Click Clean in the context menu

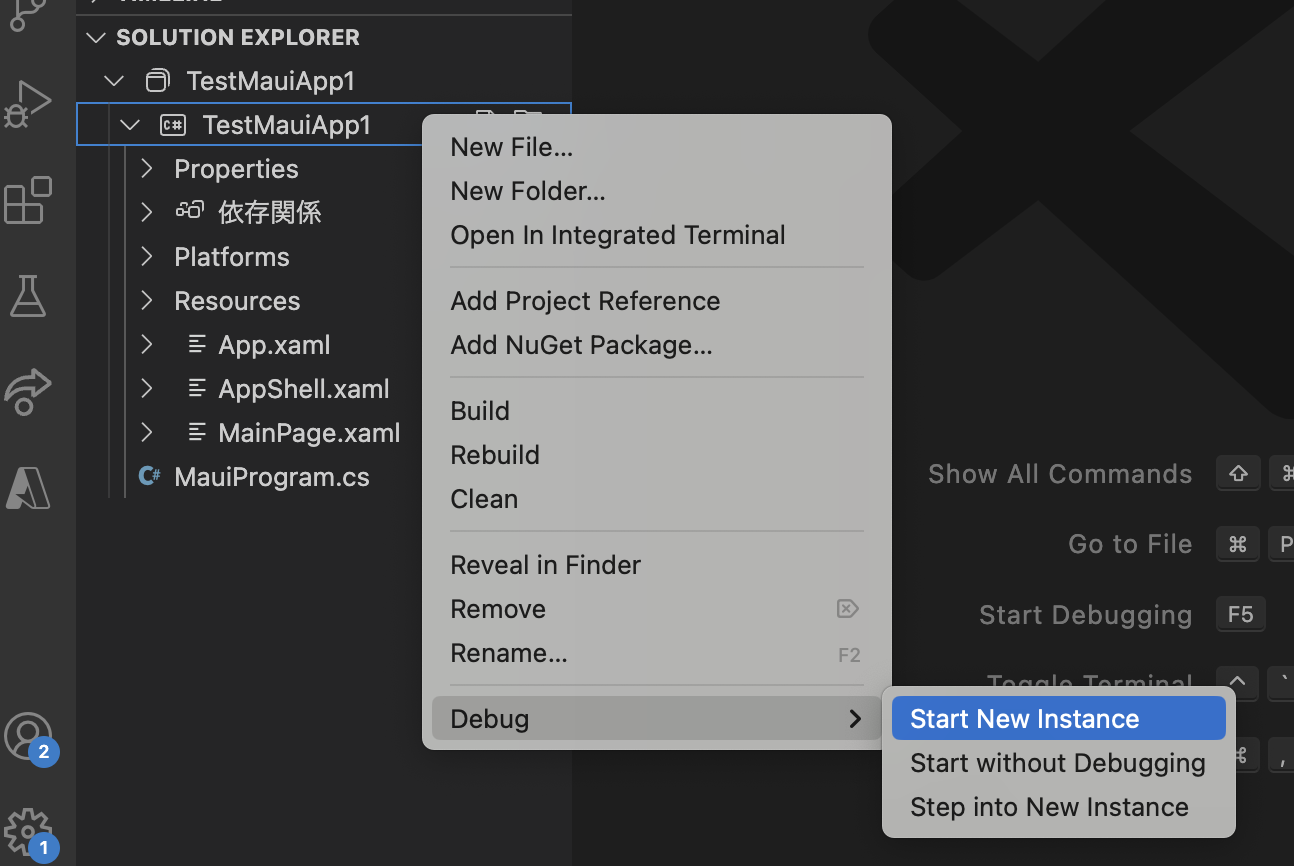pyautogui.click(x=656, y=499)
